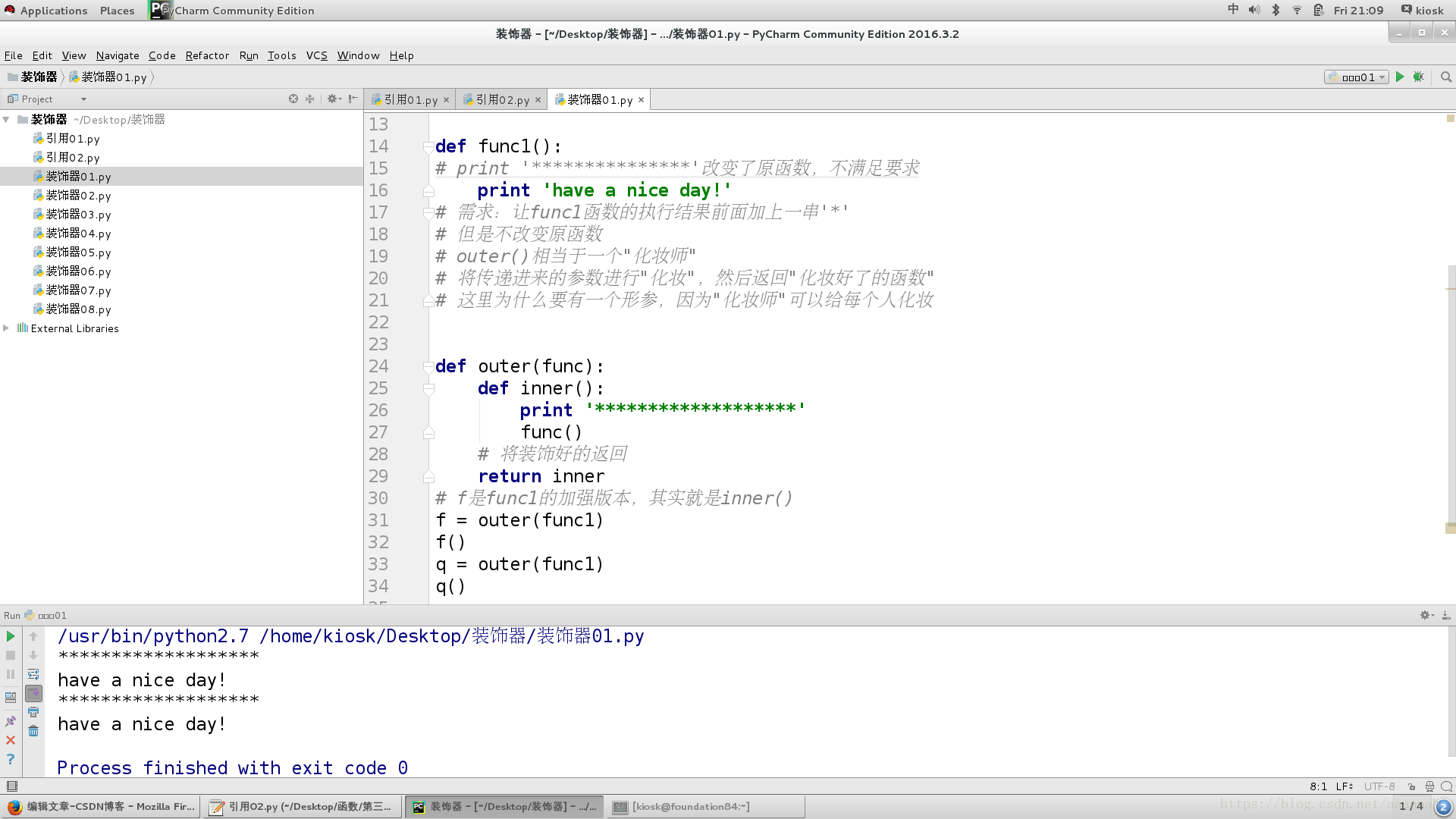Click the debug bug icon in toolbar
Image resolution: width=1456 pixels, height=819 pixels.
pyautogui.click(x=1418, y=77)
